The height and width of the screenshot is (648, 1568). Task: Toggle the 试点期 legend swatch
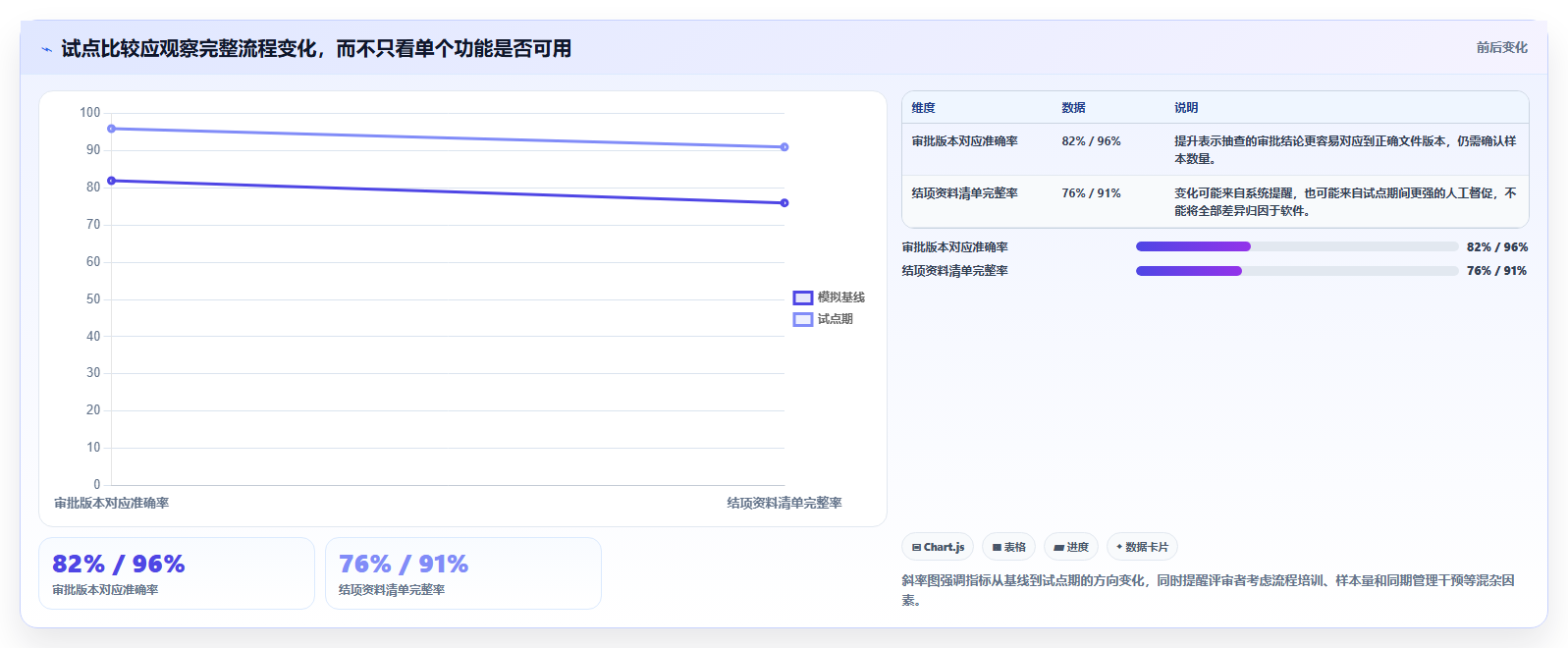(x=803, y=319)
